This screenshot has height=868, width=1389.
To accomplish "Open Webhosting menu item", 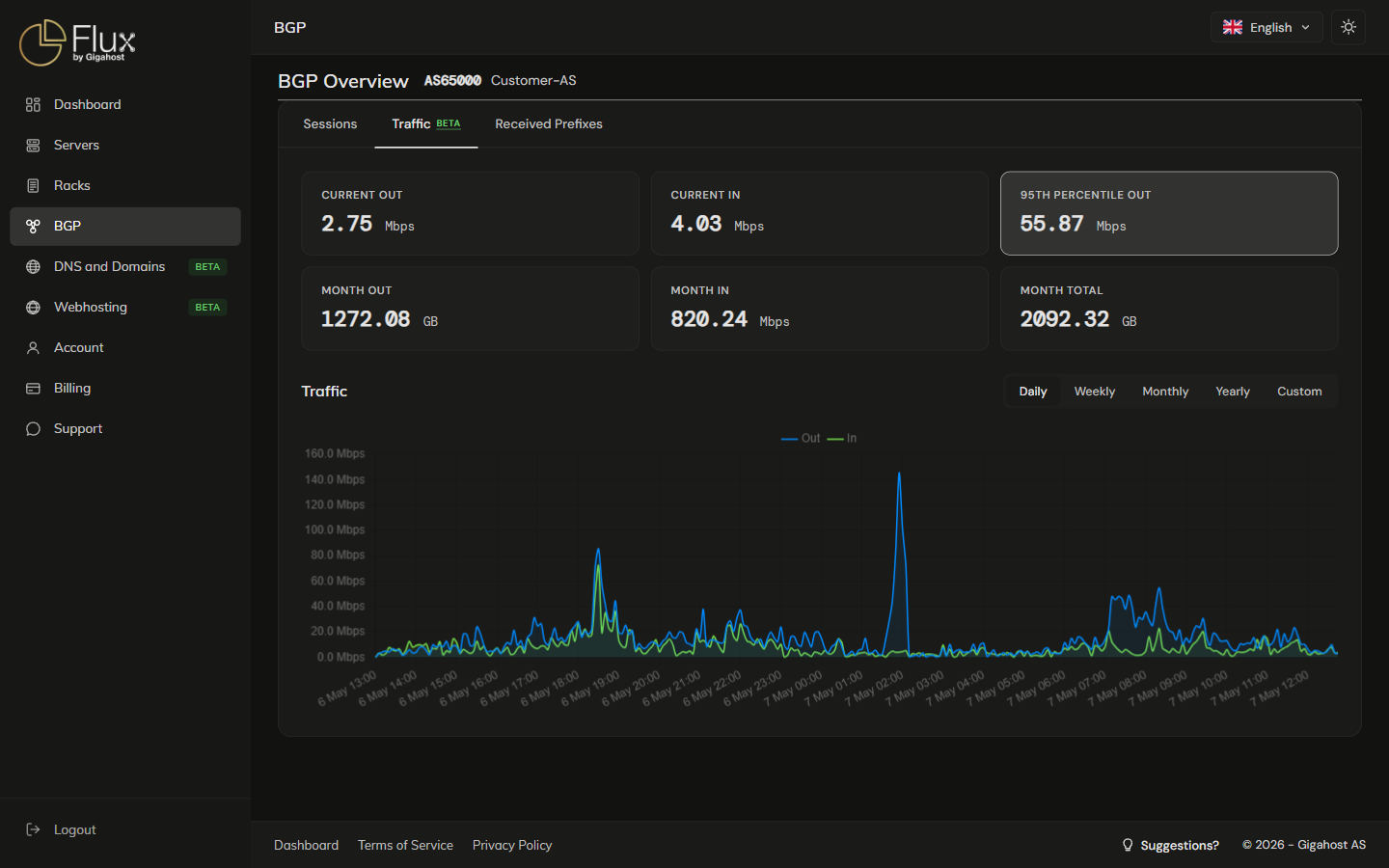I will [x=125, y=307].
